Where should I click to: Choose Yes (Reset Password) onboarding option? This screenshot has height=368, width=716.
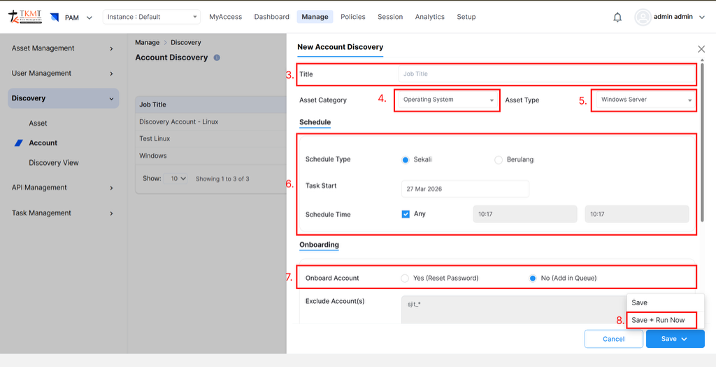405,278
